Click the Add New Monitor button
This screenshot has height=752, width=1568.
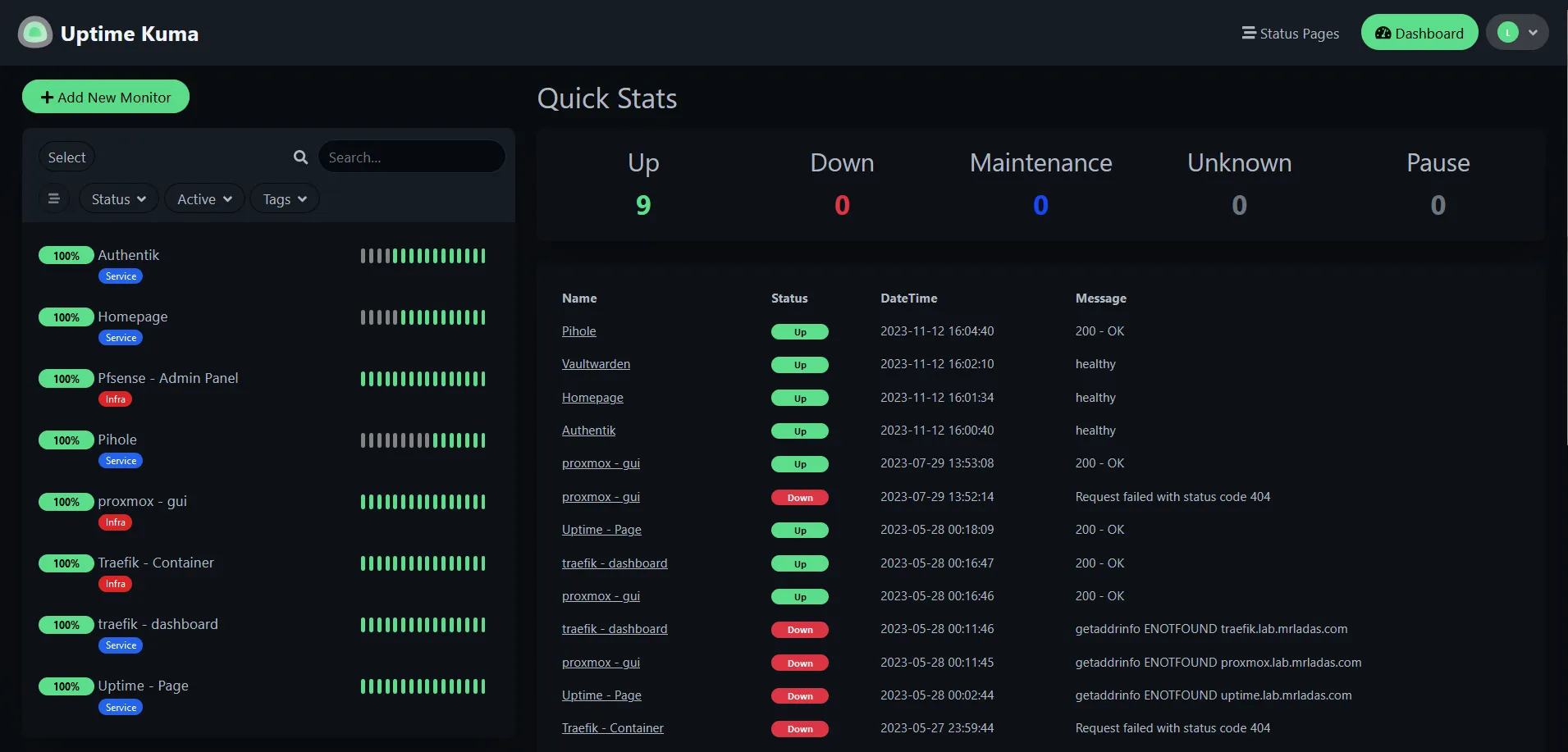(105, 96)
